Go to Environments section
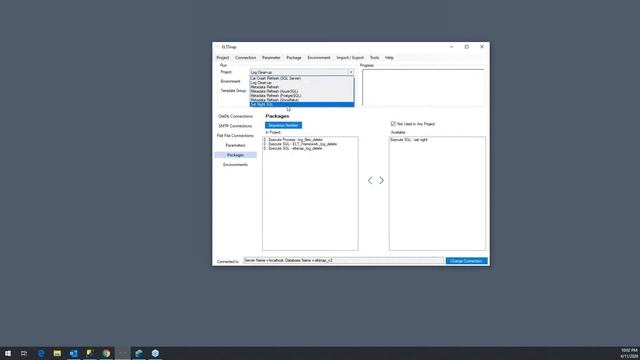640x360 pixels. point(236,164)
